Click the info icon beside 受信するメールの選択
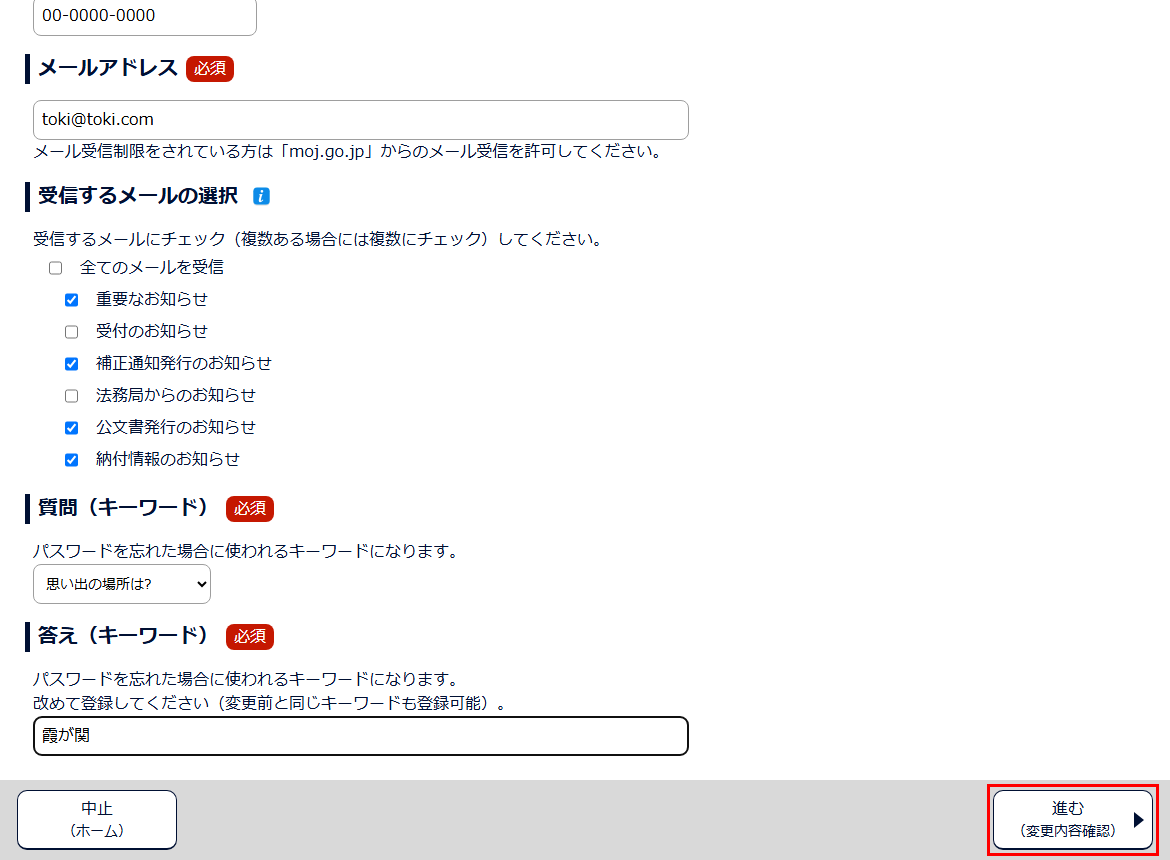Screen dimensions: 1170x860 261,196
